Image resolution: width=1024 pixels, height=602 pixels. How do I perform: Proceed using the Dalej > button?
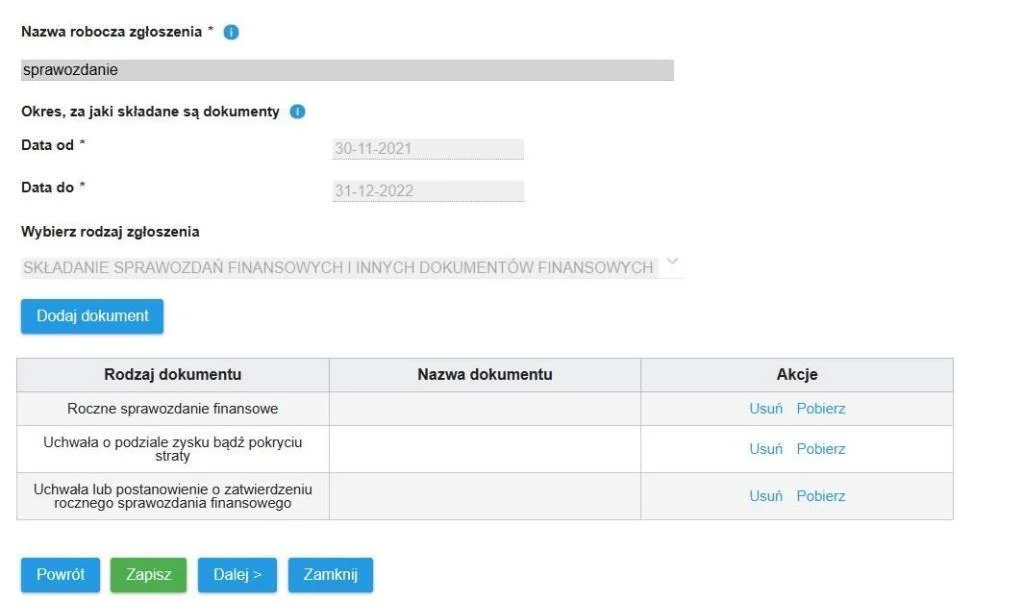pyautogui.click(x=237, y=575)
